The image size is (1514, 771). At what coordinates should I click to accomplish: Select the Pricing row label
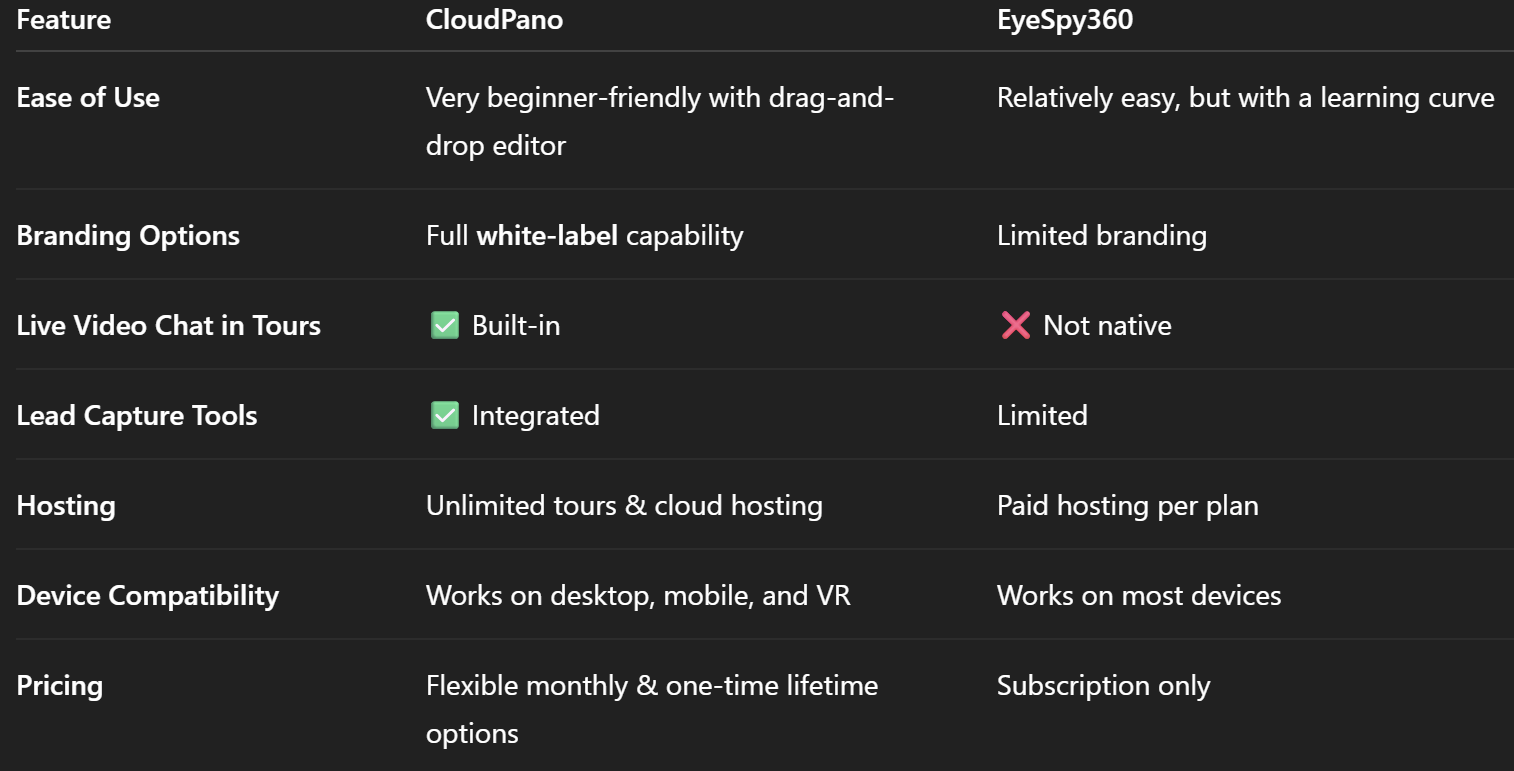tap(60, 685)
